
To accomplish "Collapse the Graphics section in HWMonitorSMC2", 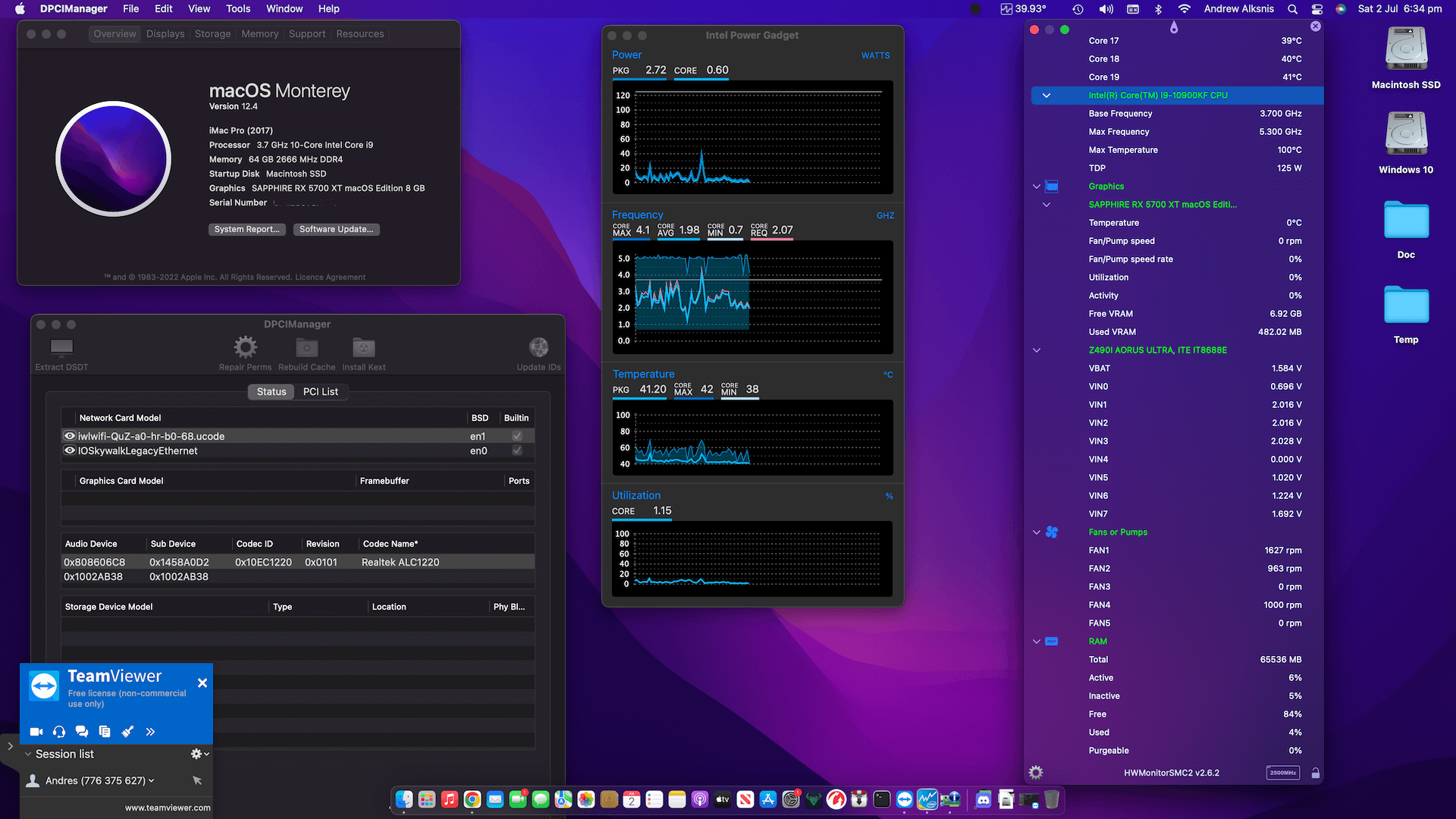I will point(1037,187).
